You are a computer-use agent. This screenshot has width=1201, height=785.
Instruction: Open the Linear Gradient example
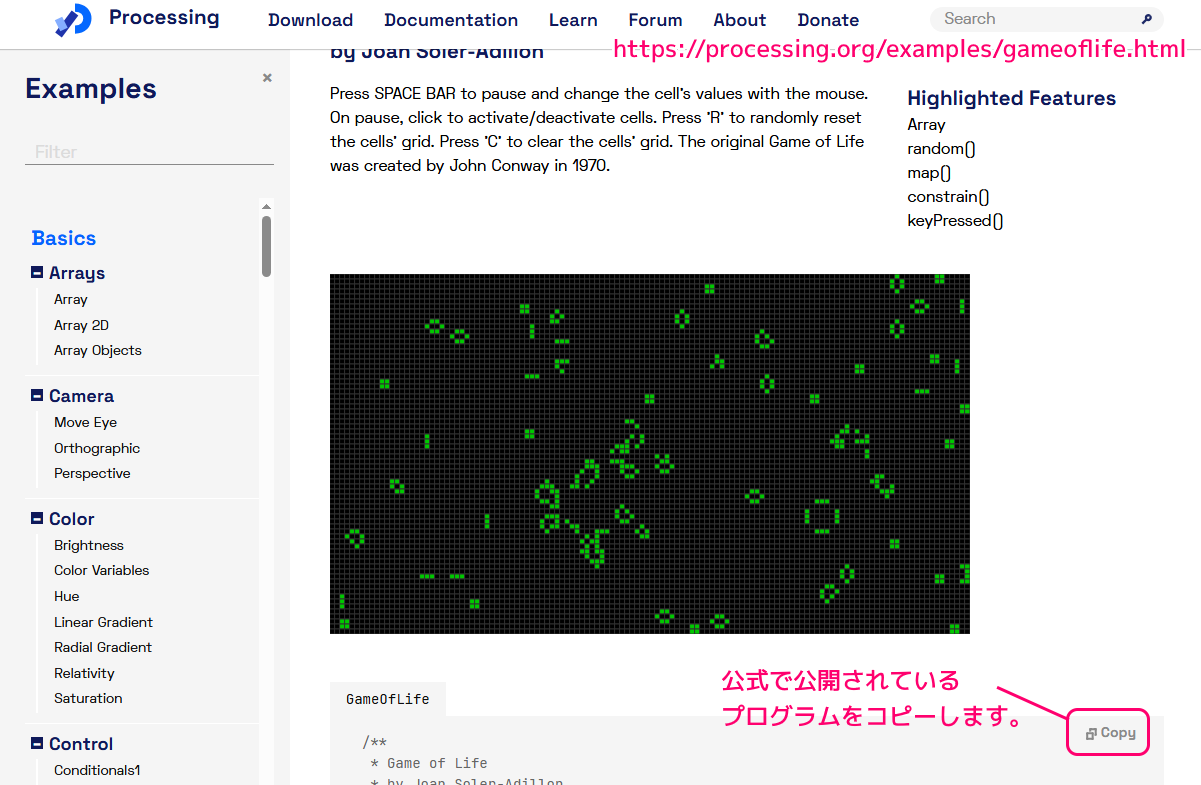pos(103,621)
